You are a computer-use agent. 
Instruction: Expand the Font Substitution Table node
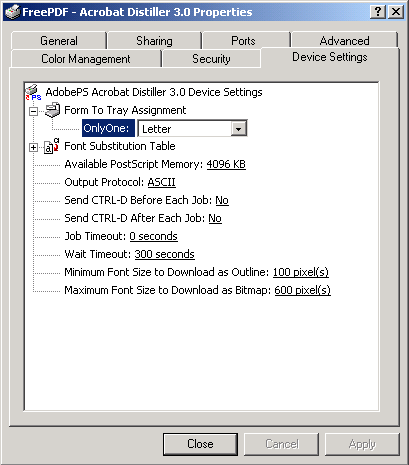point(33,147)
